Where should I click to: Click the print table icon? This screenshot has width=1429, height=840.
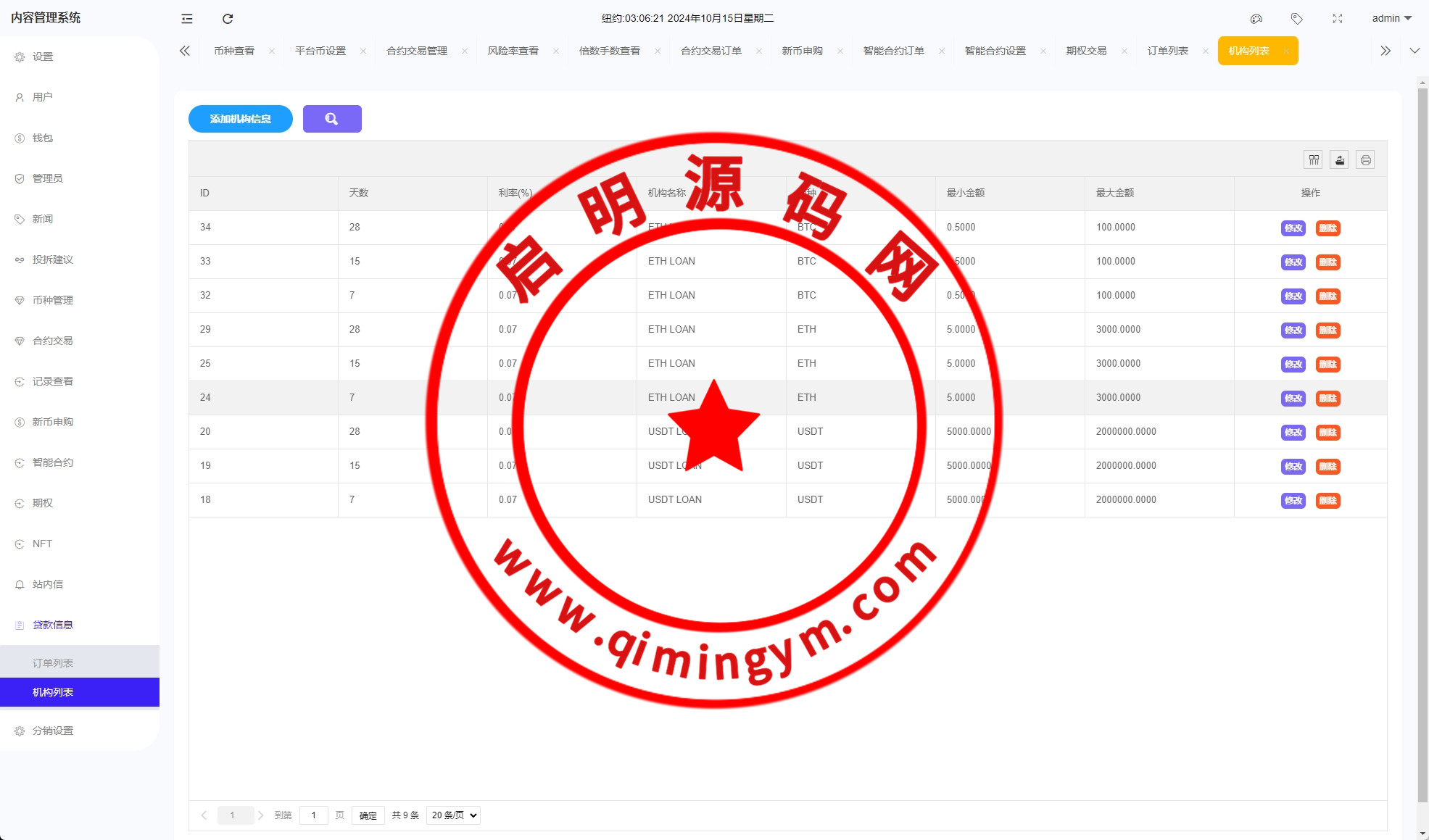[x=1365, y=159]
